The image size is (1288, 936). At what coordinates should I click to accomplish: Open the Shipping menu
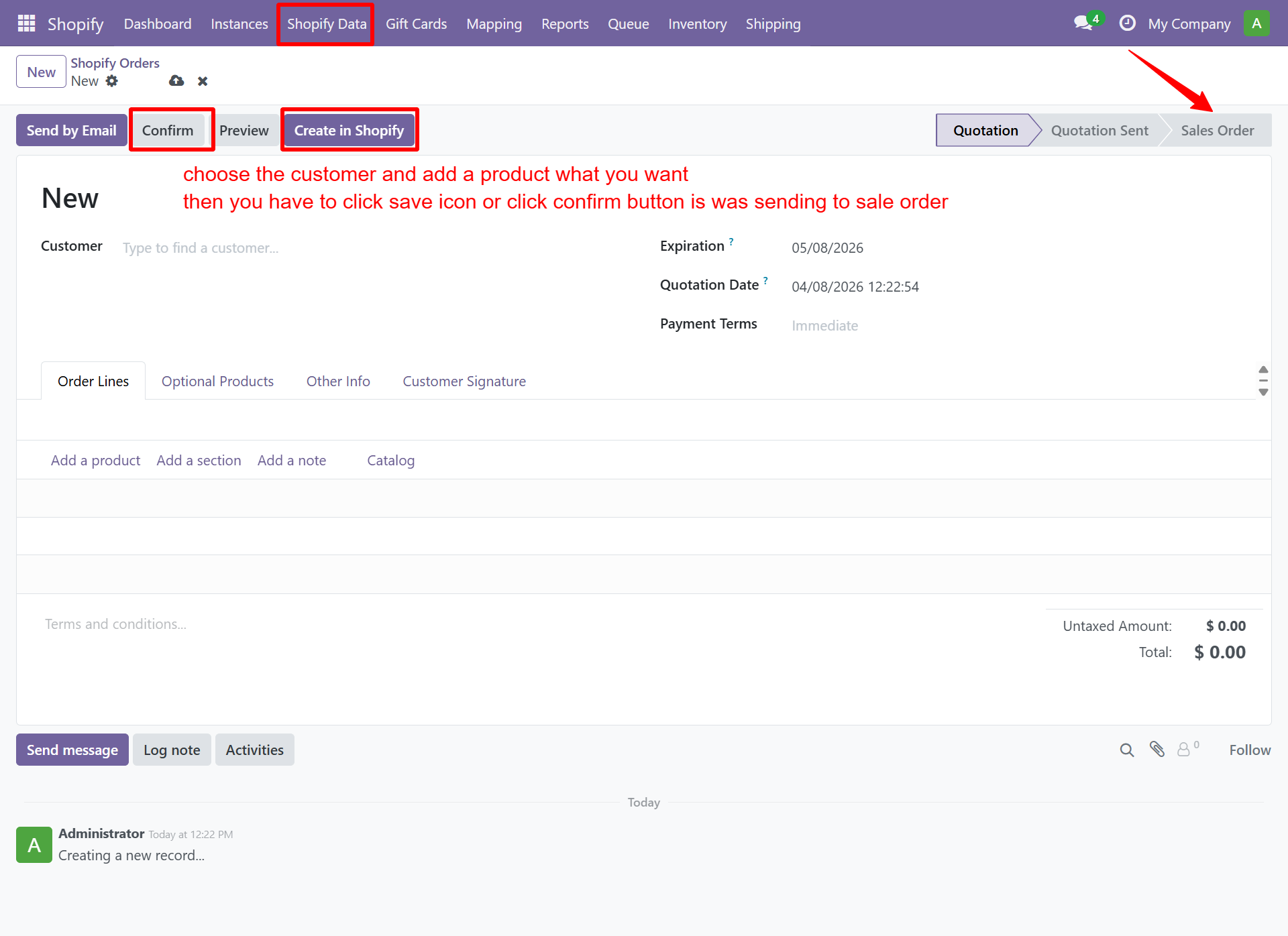[x=773, y=23]
